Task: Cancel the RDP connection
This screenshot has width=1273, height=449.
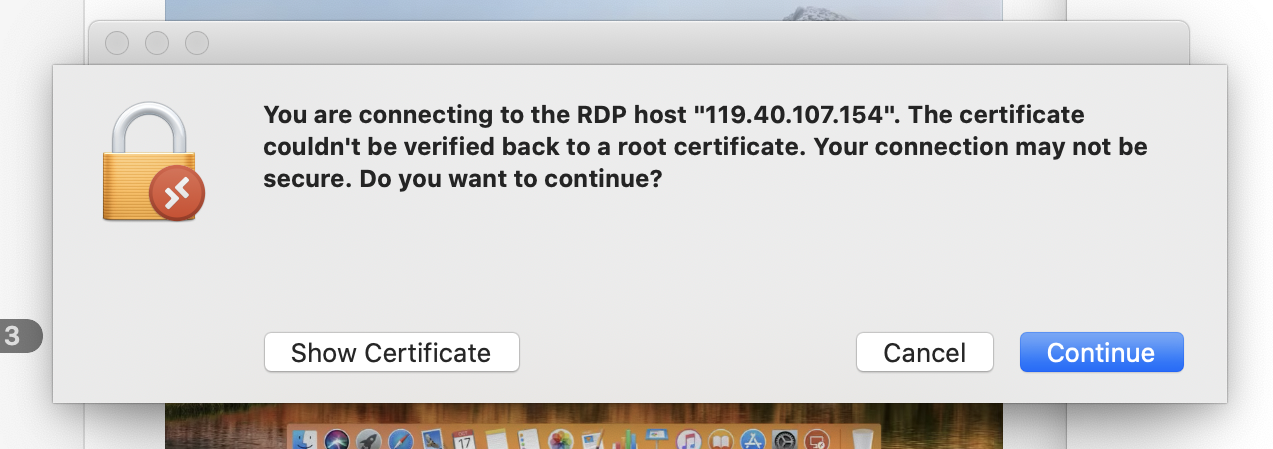Action: point(925,352)
